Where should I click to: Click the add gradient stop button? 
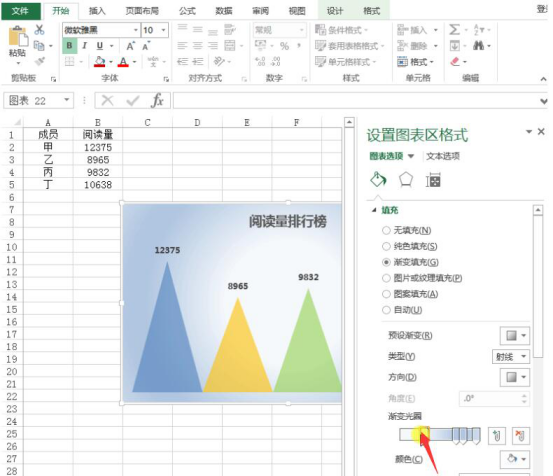tap(497, 435)
